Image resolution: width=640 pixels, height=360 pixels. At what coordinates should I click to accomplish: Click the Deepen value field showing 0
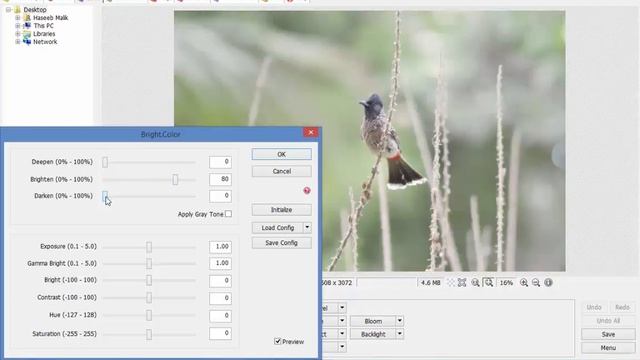click(x=220, y=162)
